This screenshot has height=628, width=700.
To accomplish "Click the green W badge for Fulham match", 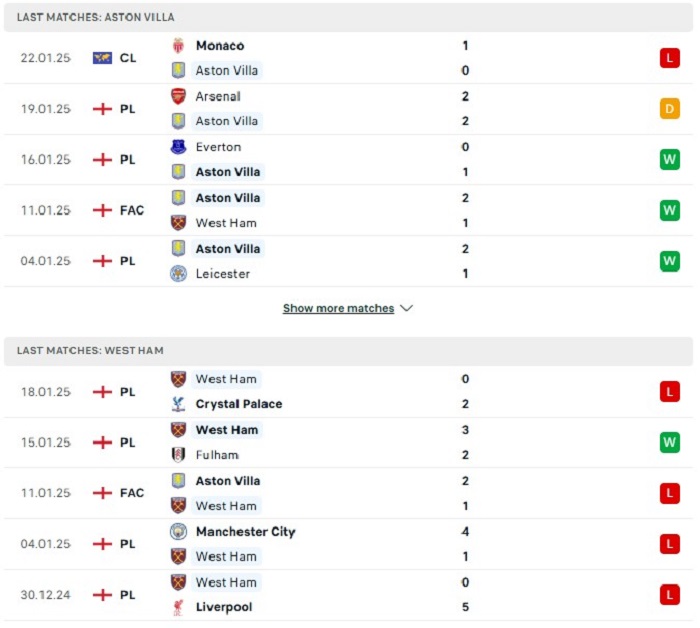I will click(x=670, y=443).
